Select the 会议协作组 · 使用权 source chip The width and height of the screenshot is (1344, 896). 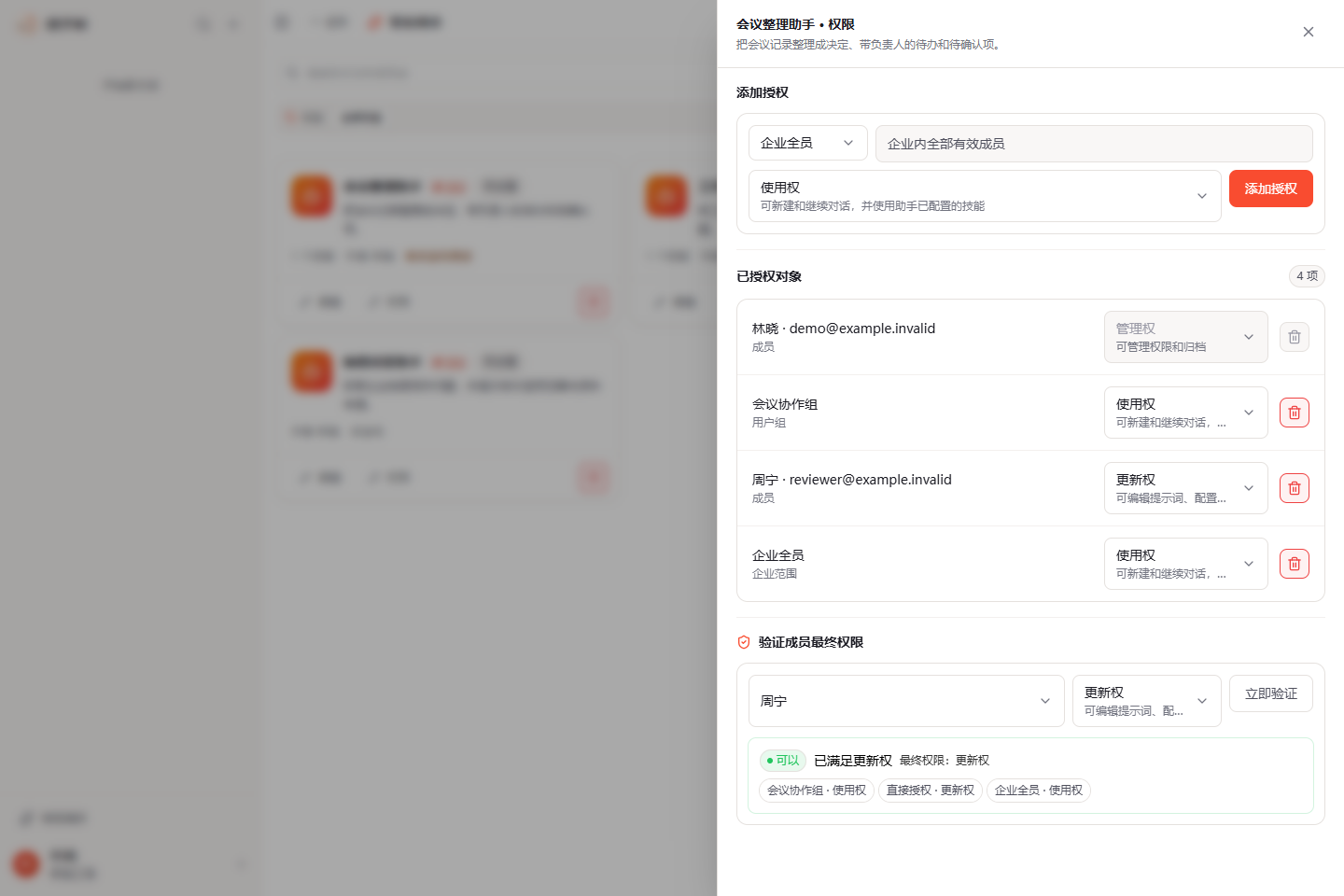(x=817, y=791)
